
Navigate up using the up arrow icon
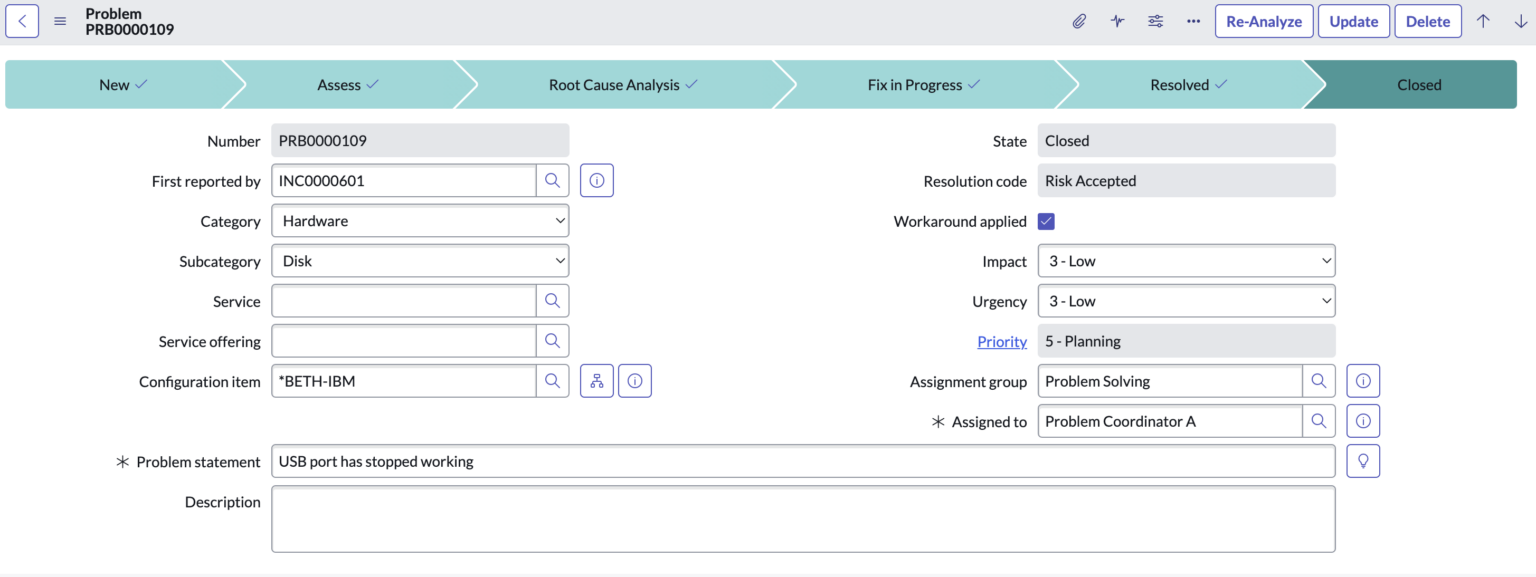click(x=1483, y=20)
